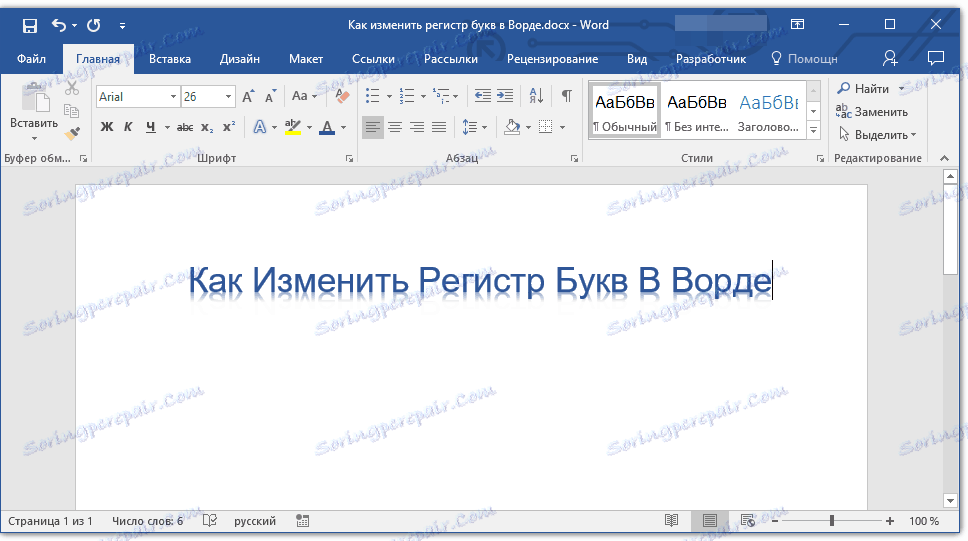Open the Выделить dropdown

coord(877,135)
